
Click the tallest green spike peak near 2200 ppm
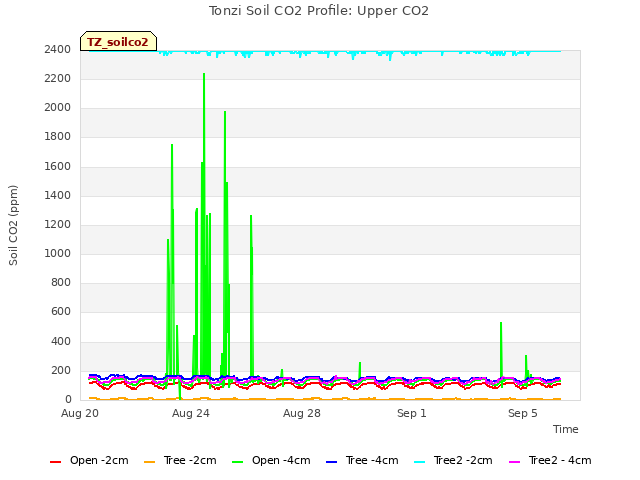click(204, 74)
